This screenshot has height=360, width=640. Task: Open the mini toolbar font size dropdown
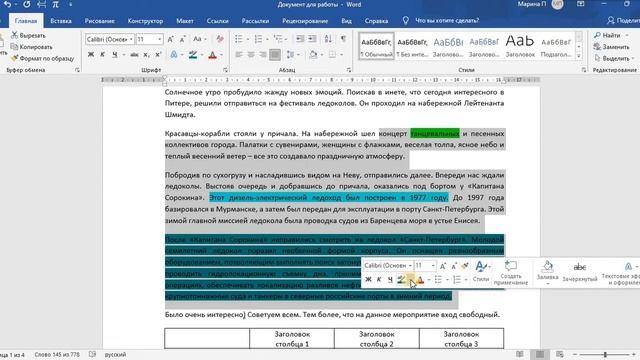[433, 266]
